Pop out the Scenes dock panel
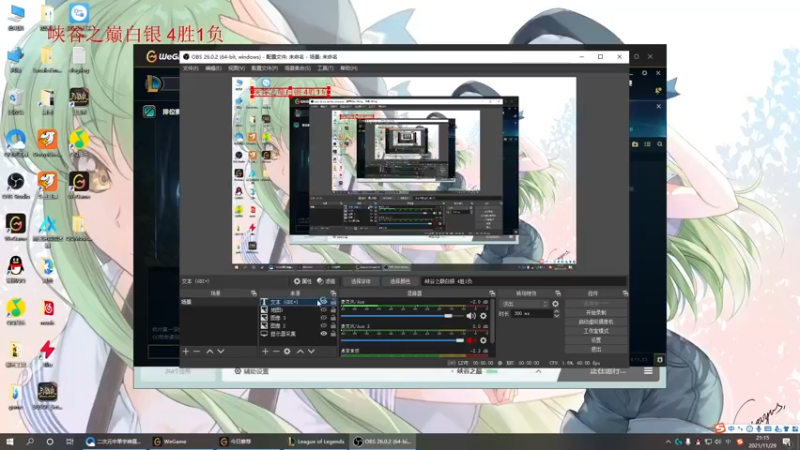This screenshot has width=800, height=450. (254, 293)
